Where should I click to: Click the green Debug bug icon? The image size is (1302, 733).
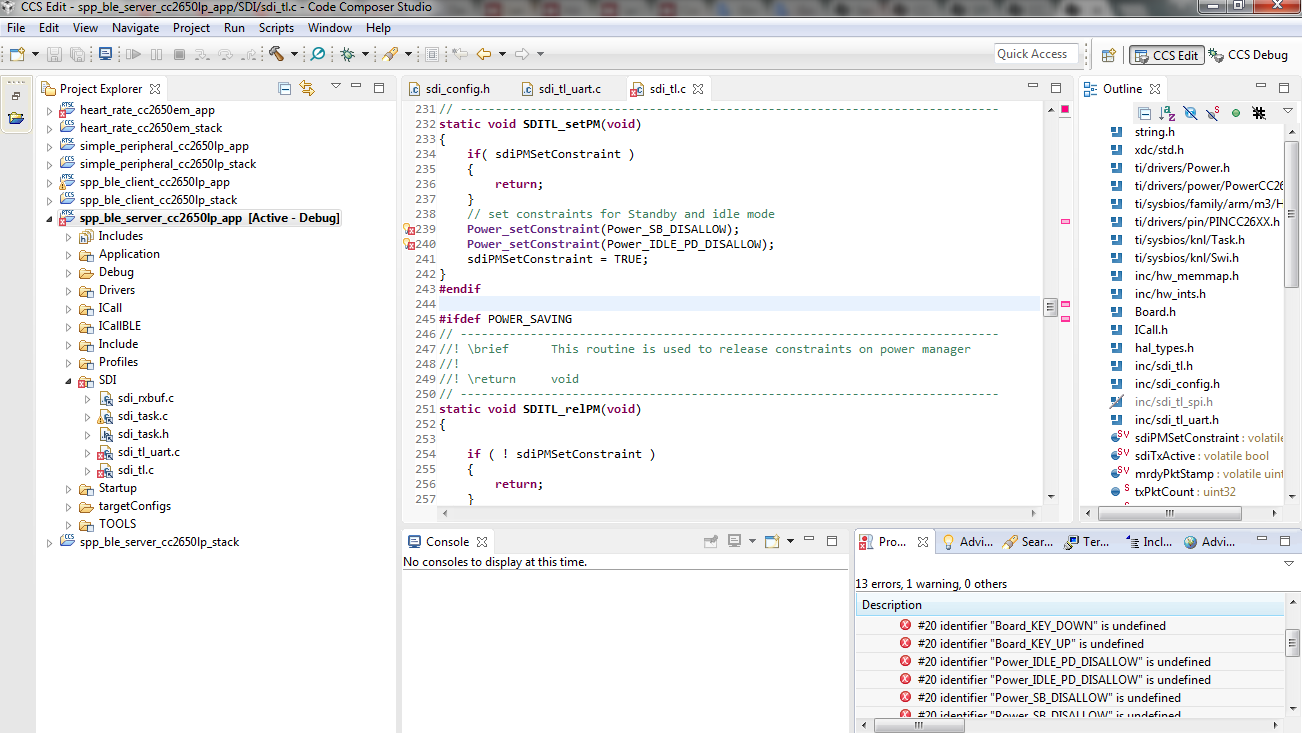[x=347, y=54]
